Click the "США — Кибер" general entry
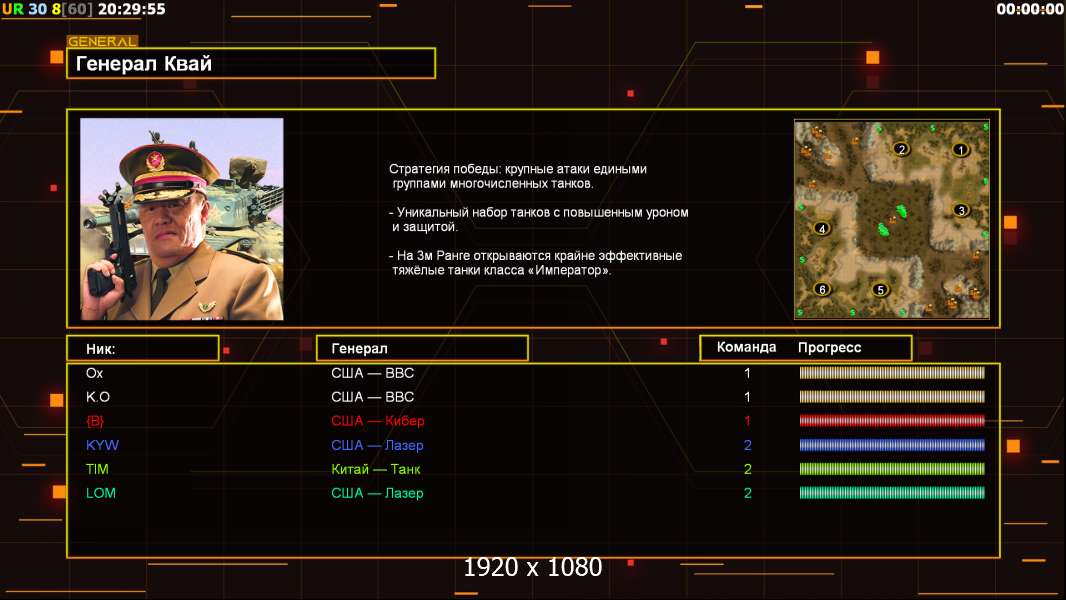The height and width of the screenshot is (600, 1066). point(376,421)
